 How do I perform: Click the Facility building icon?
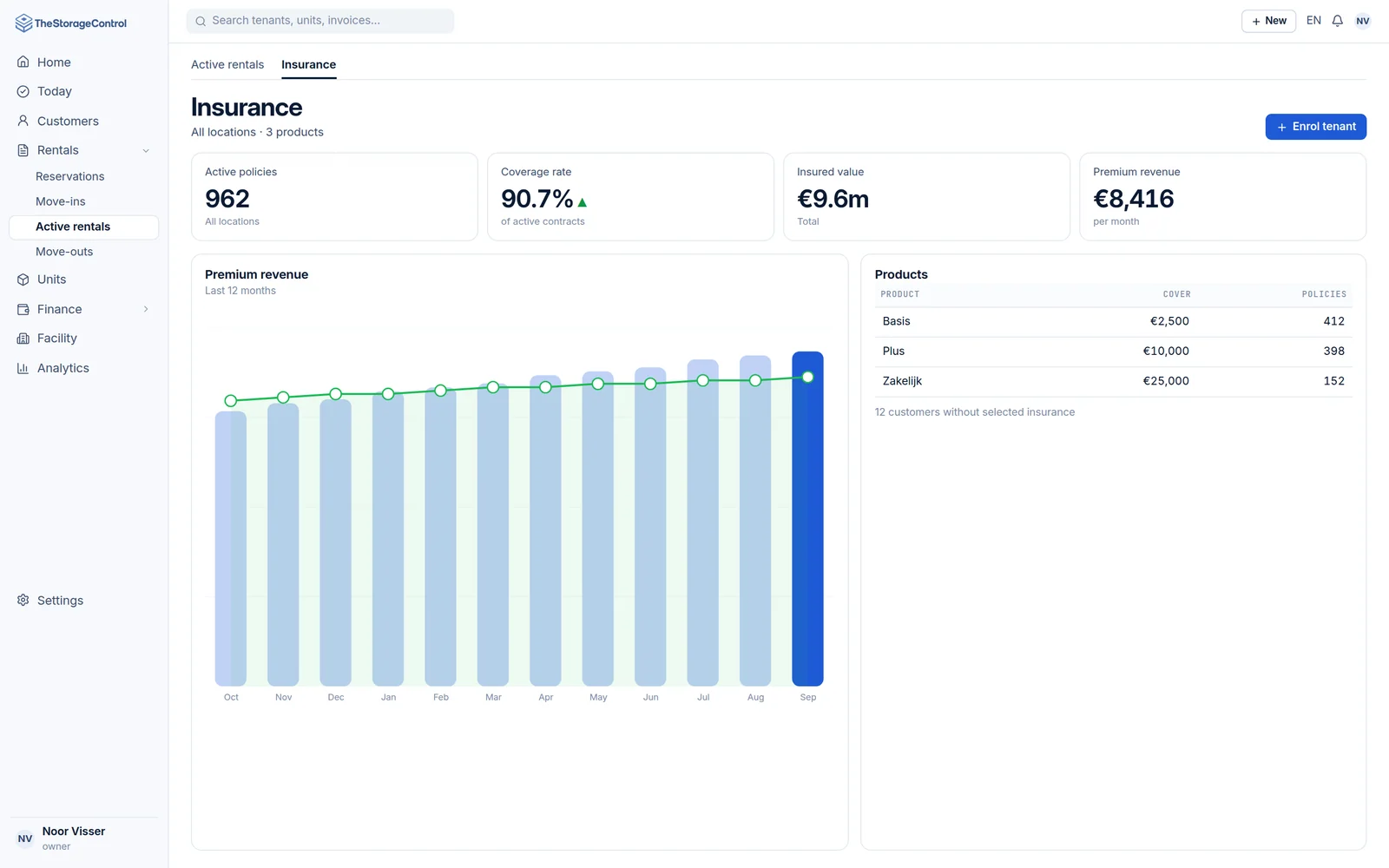pyautogui.click(x=23, y=339)
